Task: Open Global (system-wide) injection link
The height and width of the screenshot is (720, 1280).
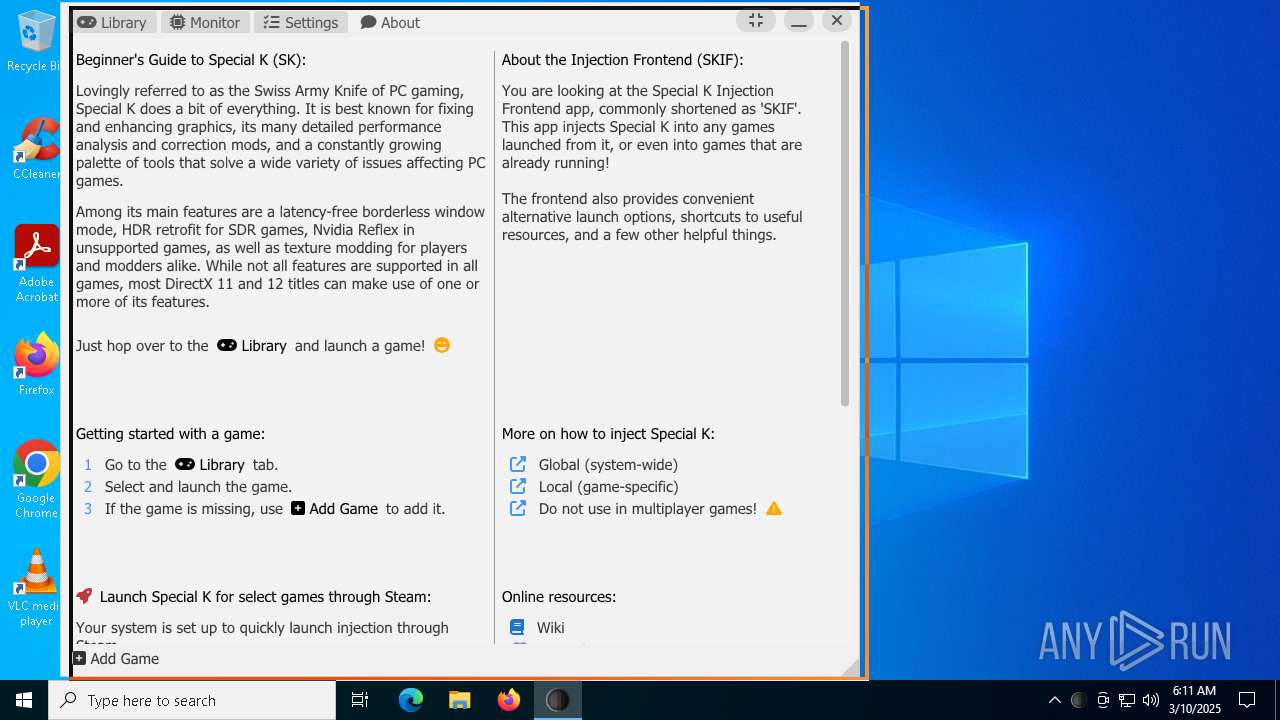Action: 608,464
